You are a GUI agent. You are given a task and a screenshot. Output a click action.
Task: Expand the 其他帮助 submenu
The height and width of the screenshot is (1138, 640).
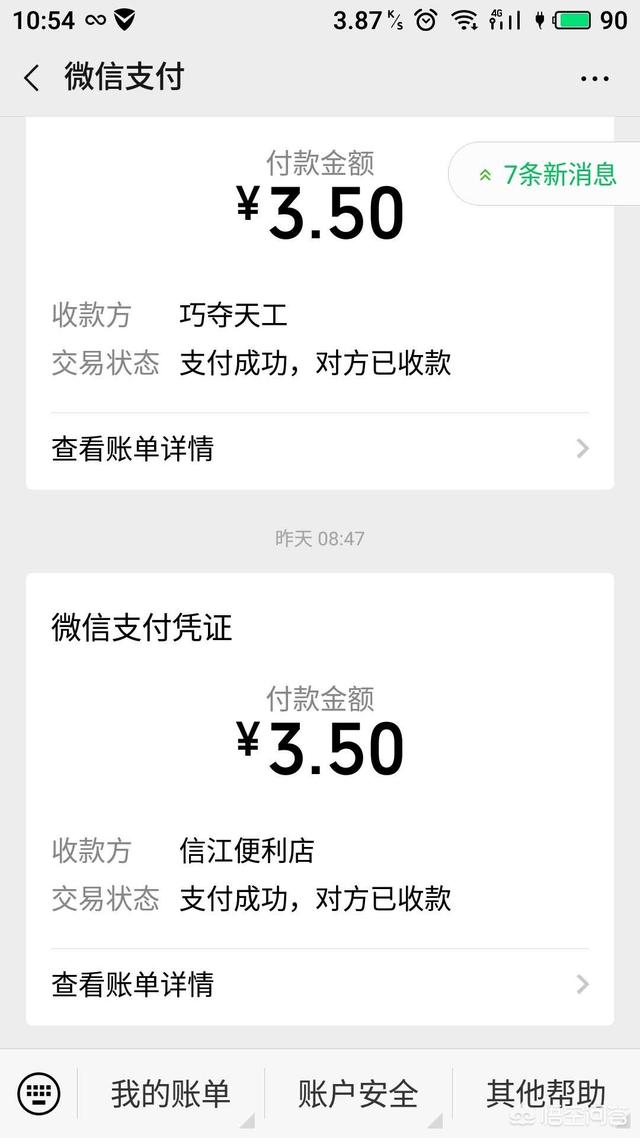pos(541,1094)
